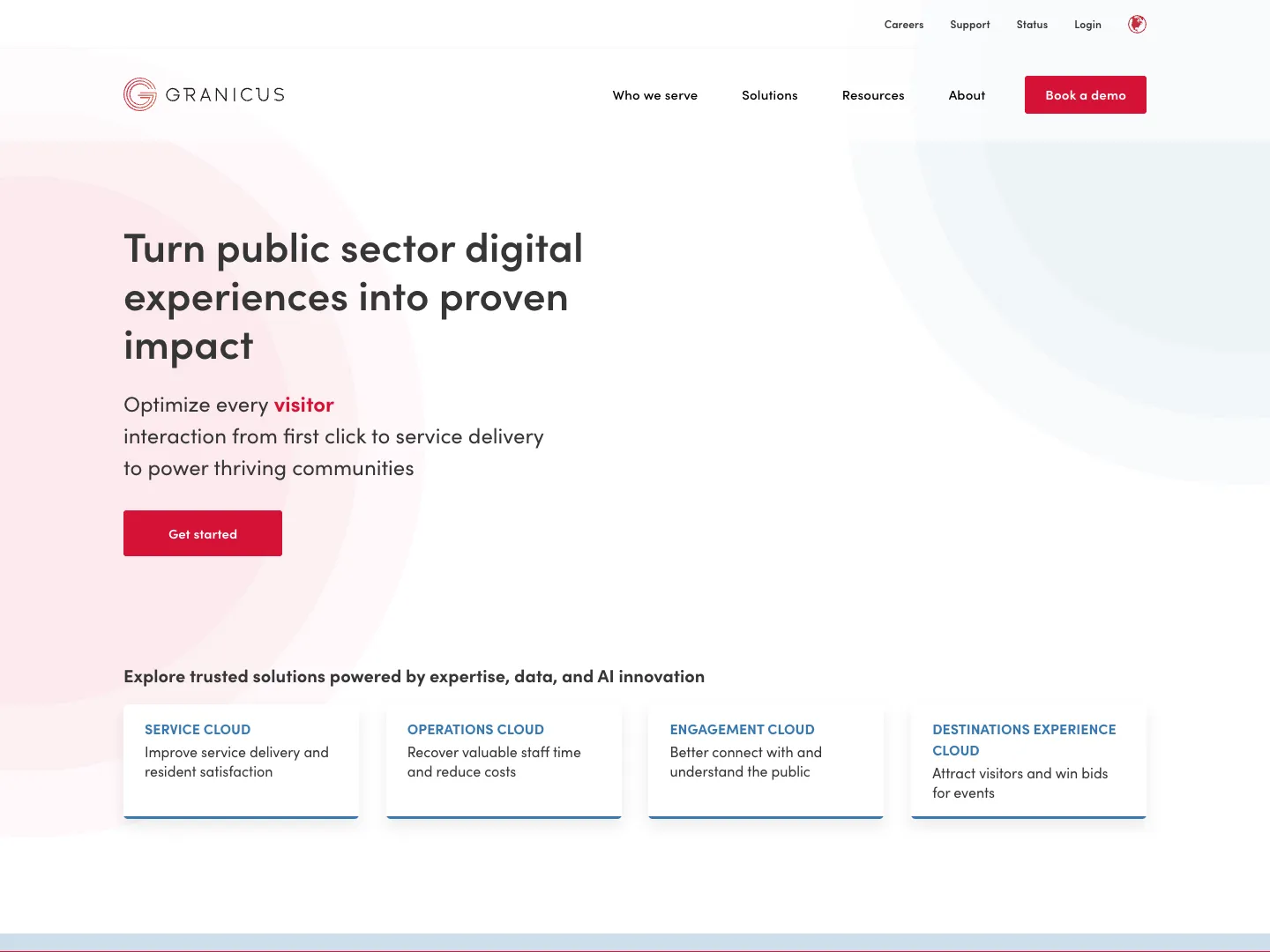Click "Better connect with and understand" text

coord(746,762)
